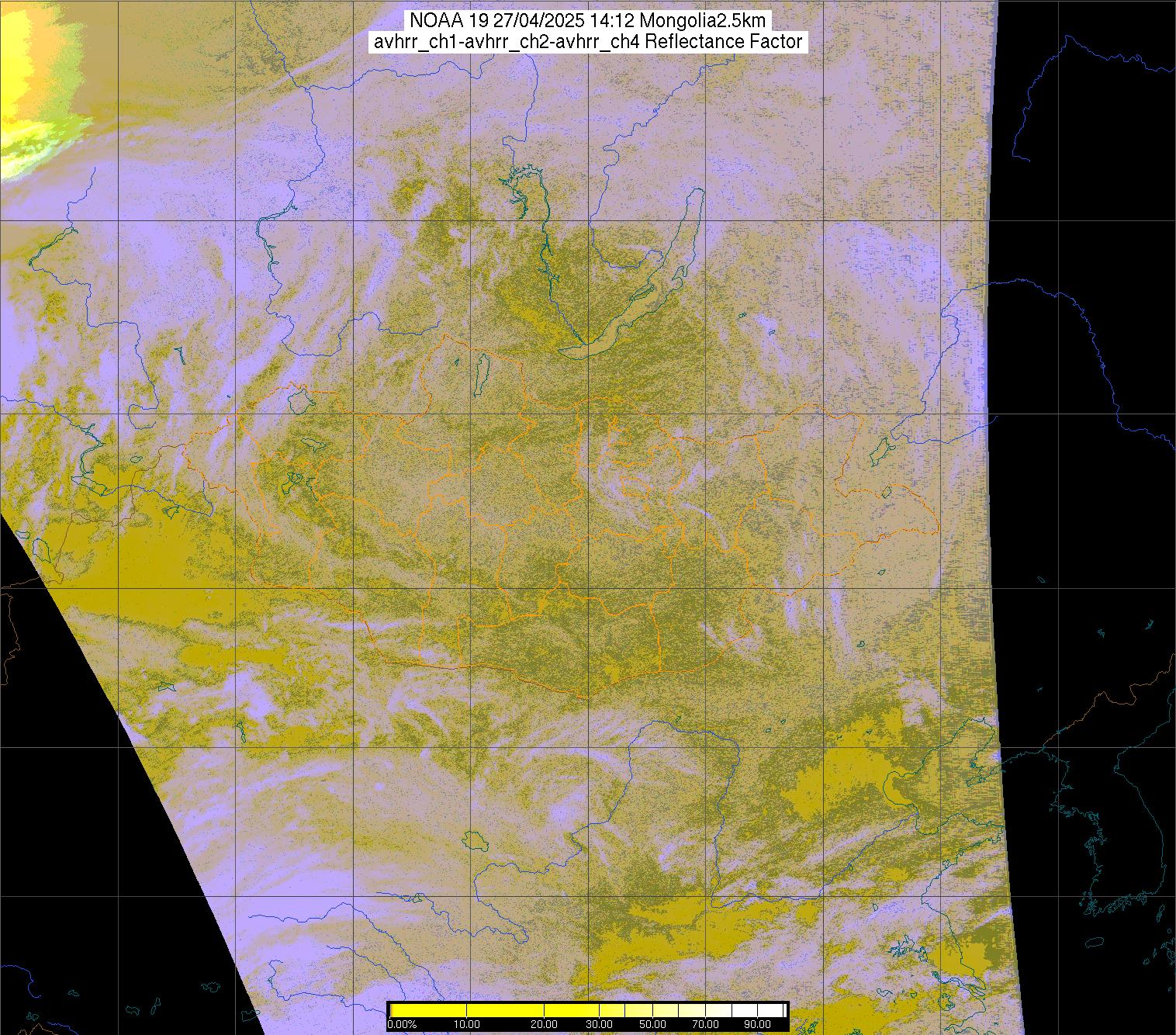Click the '10.00' colorbar label
Viewport: 1176px width, 1035px height.
pos(466,1024)
